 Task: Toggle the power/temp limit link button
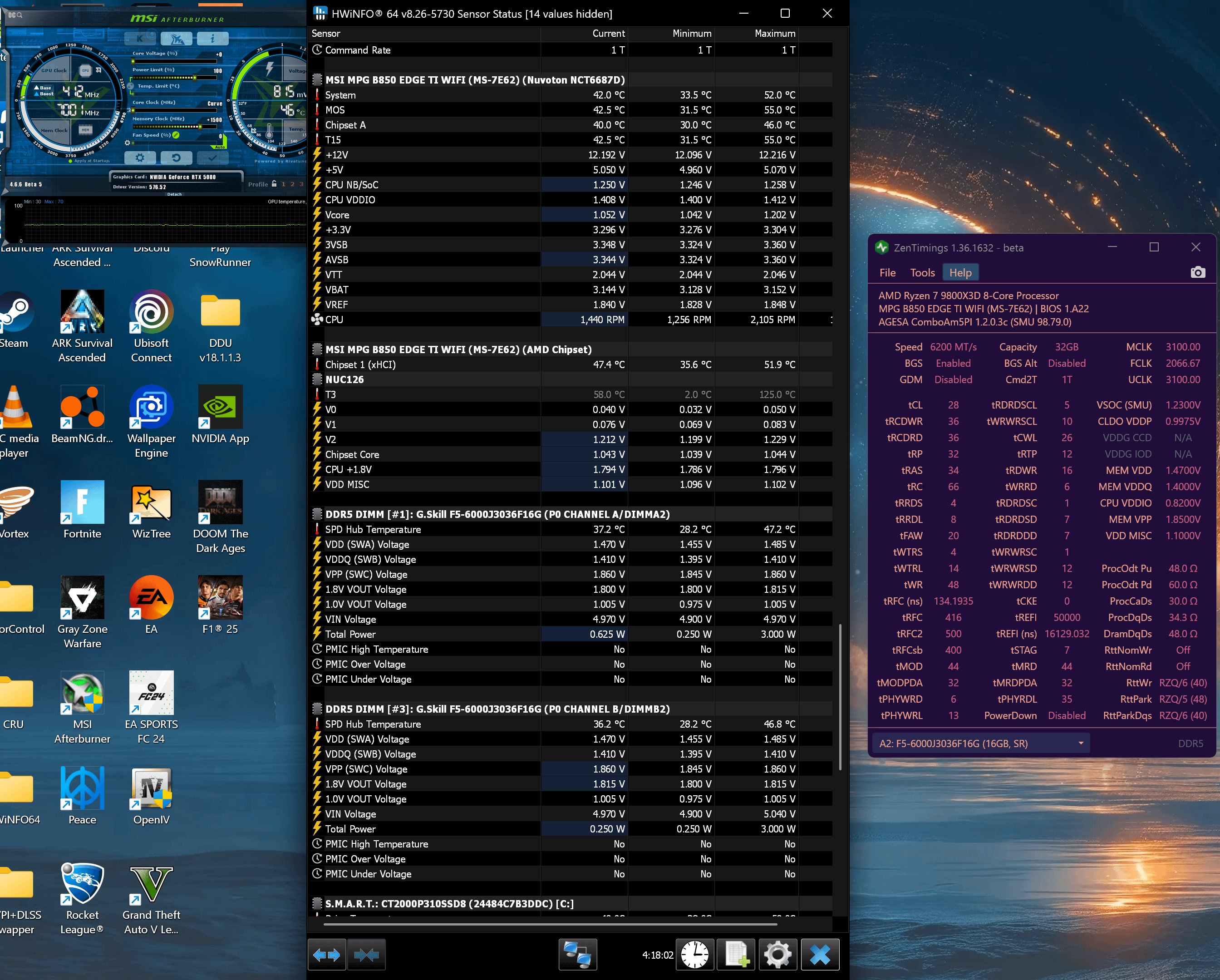click(x=130, y=86)
